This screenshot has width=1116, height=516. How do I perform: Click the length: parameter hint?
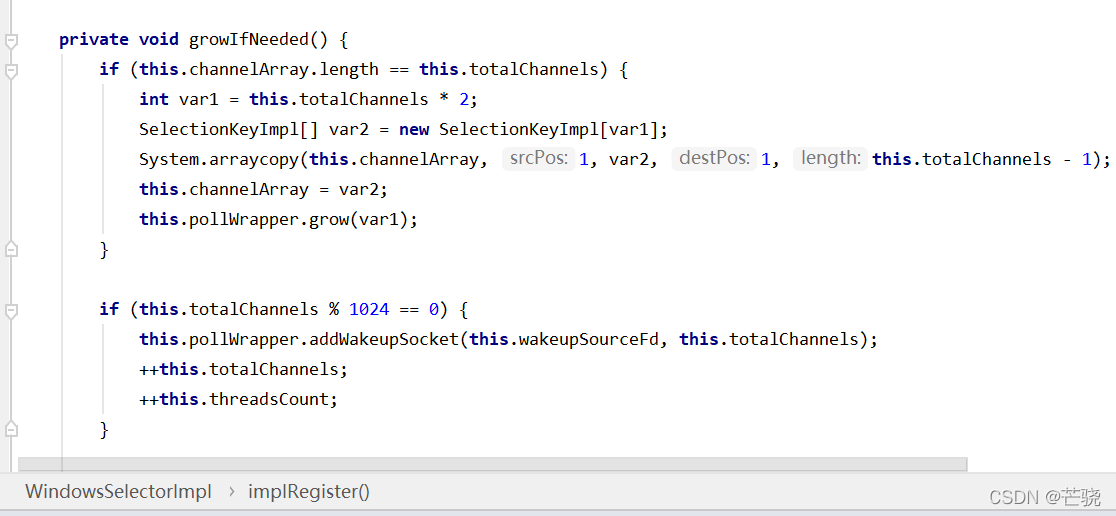click(x=831, y=159)
